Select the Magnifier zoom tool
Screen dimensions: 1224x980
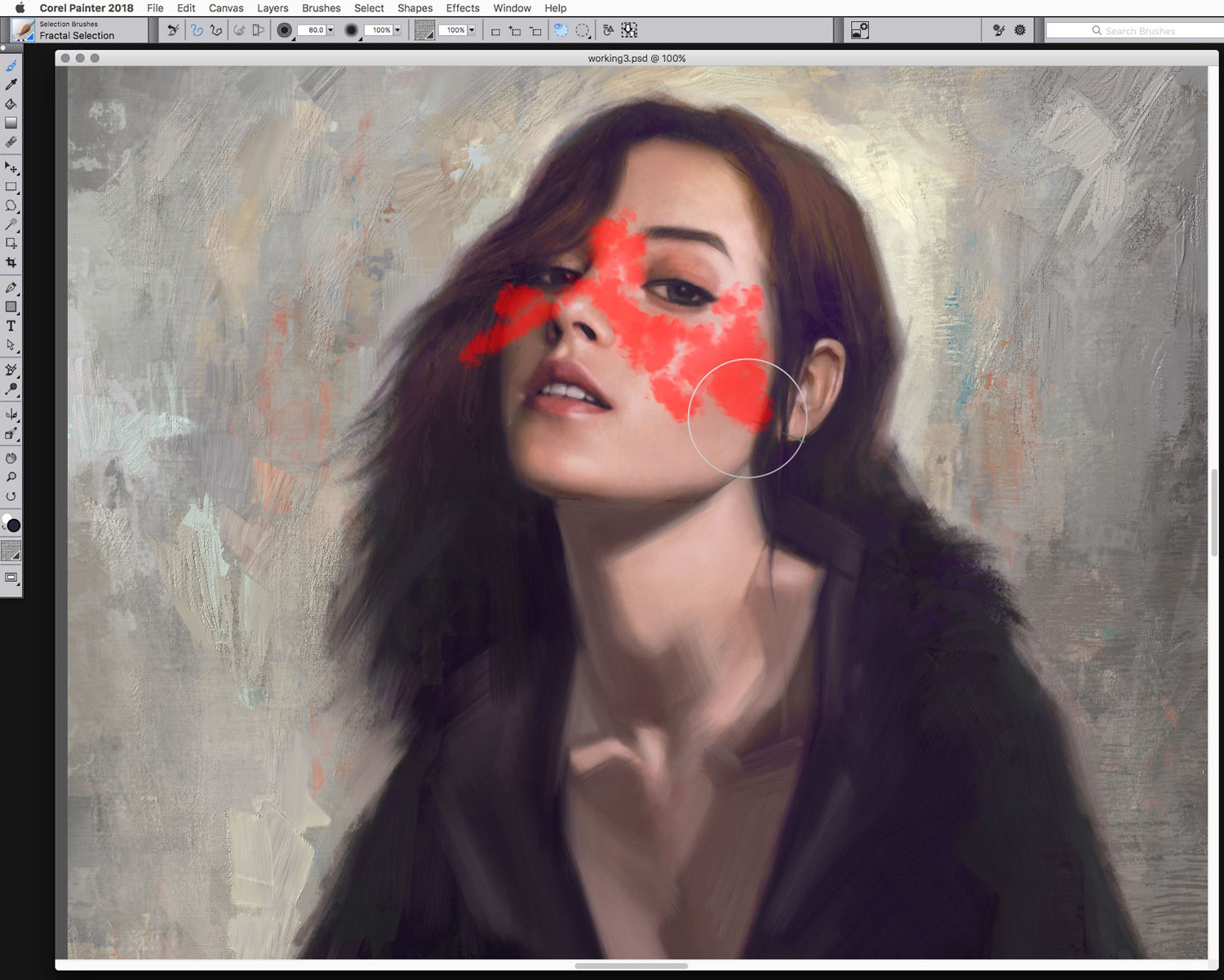coord(11,477)
